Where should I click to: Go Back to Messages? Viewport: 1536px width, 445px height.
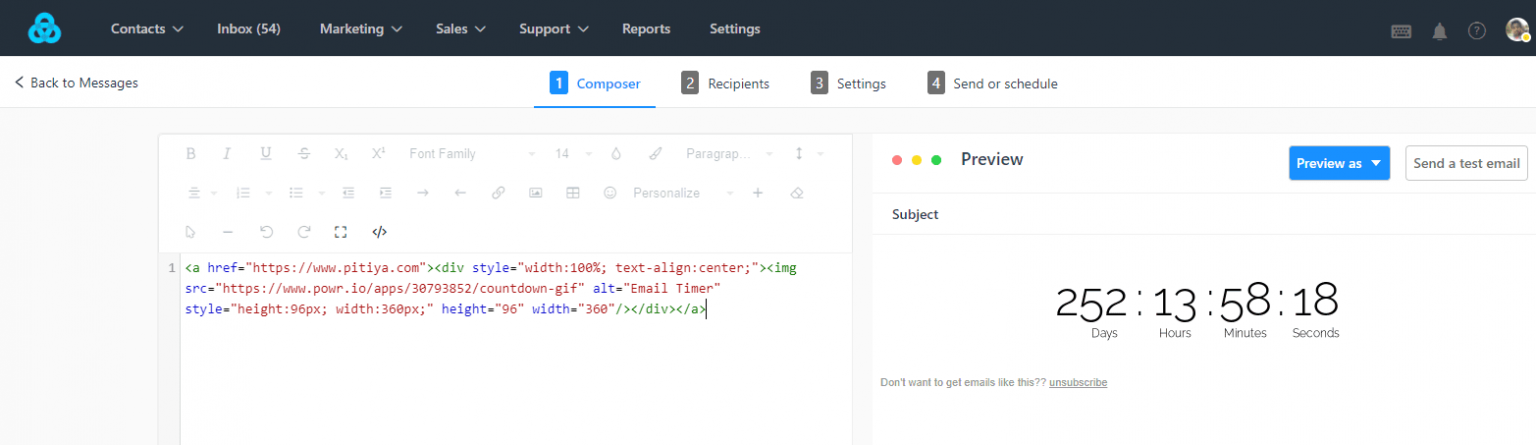click(76, 83)
